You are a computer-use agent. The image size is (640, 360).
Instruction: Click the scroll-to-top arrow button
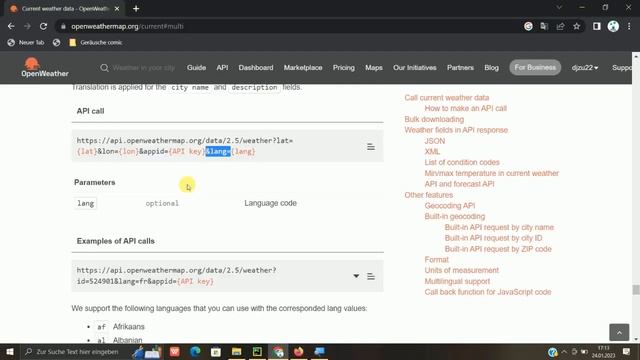(619, 332)
